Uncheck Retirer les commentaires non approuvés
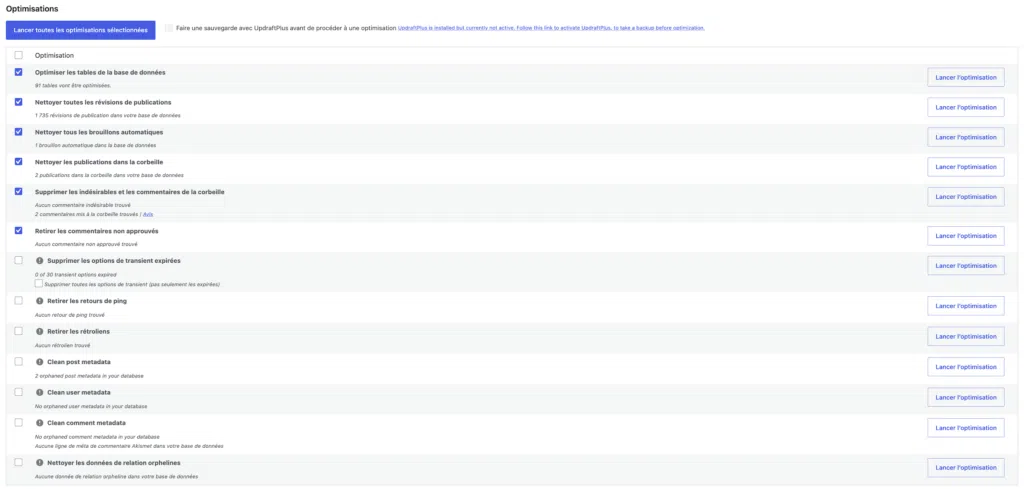Image resolution: width=1024 pixels, height=489 pixels. tap(18, 230)
